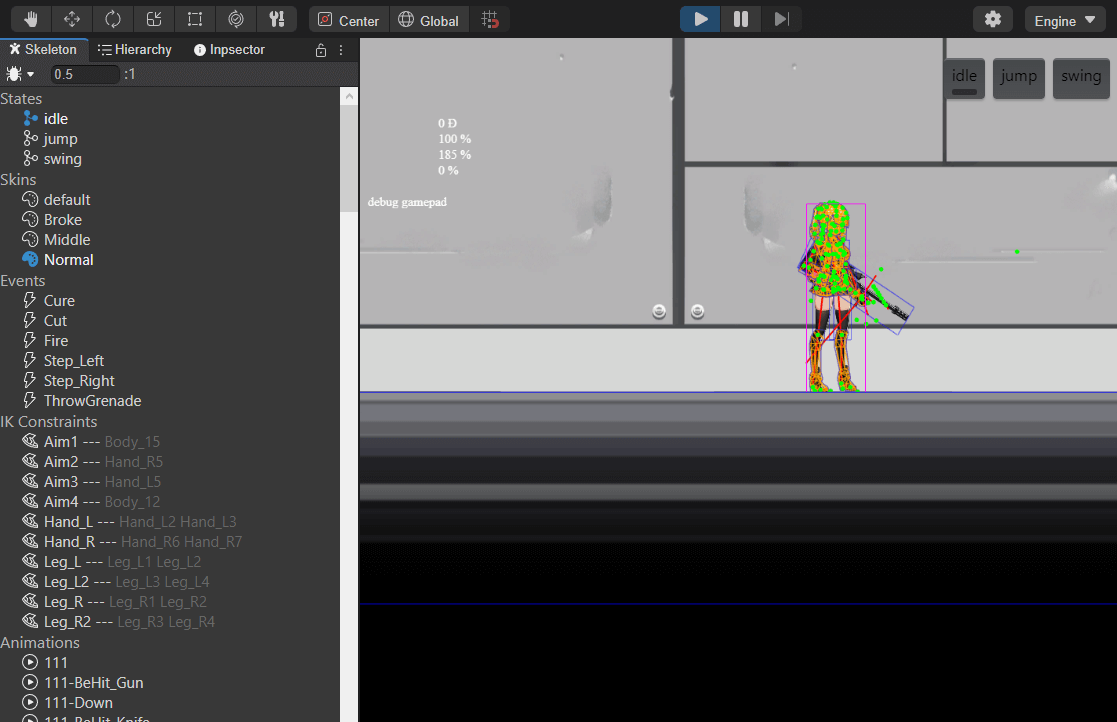
Task: Open the bug debug icon above States
Action: (x=13, y=74)
